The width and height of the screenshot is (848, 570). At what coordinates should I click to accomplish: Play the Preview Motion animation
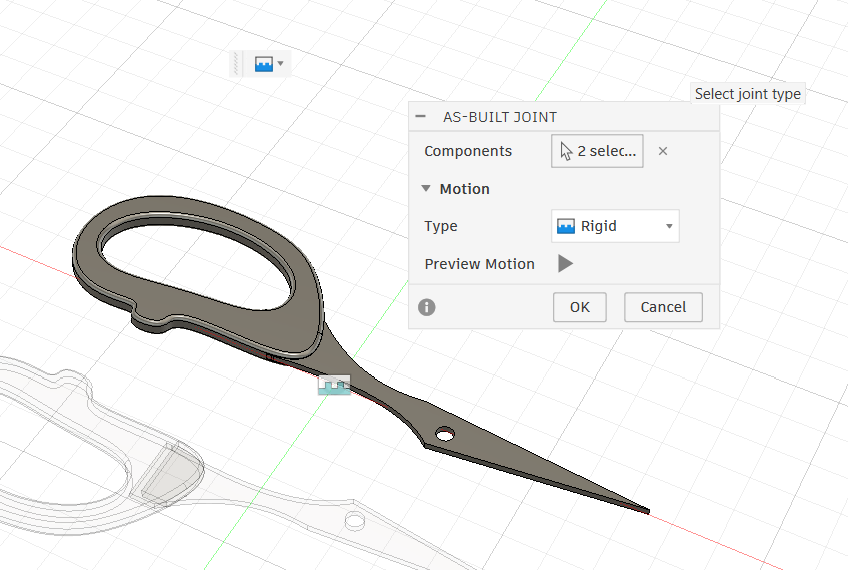(565, 264)
